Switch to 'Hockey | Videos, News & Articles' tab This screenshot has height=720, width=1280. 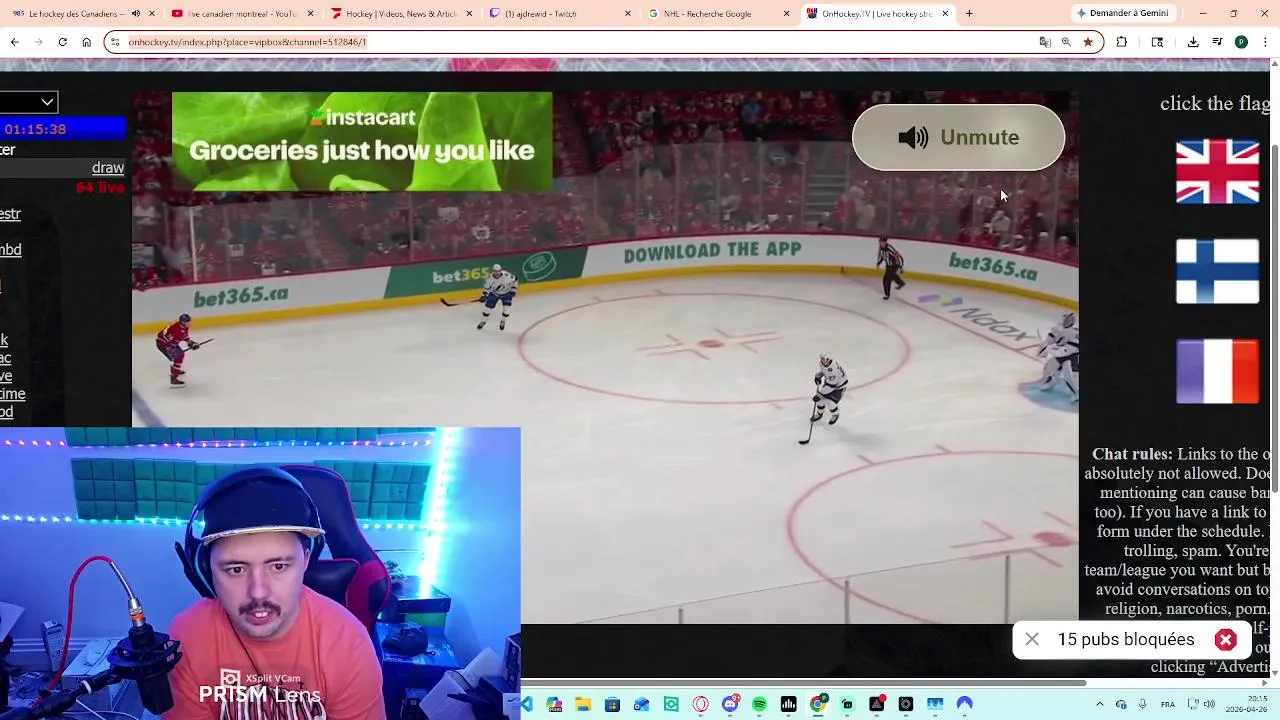(x=400, y=14)
